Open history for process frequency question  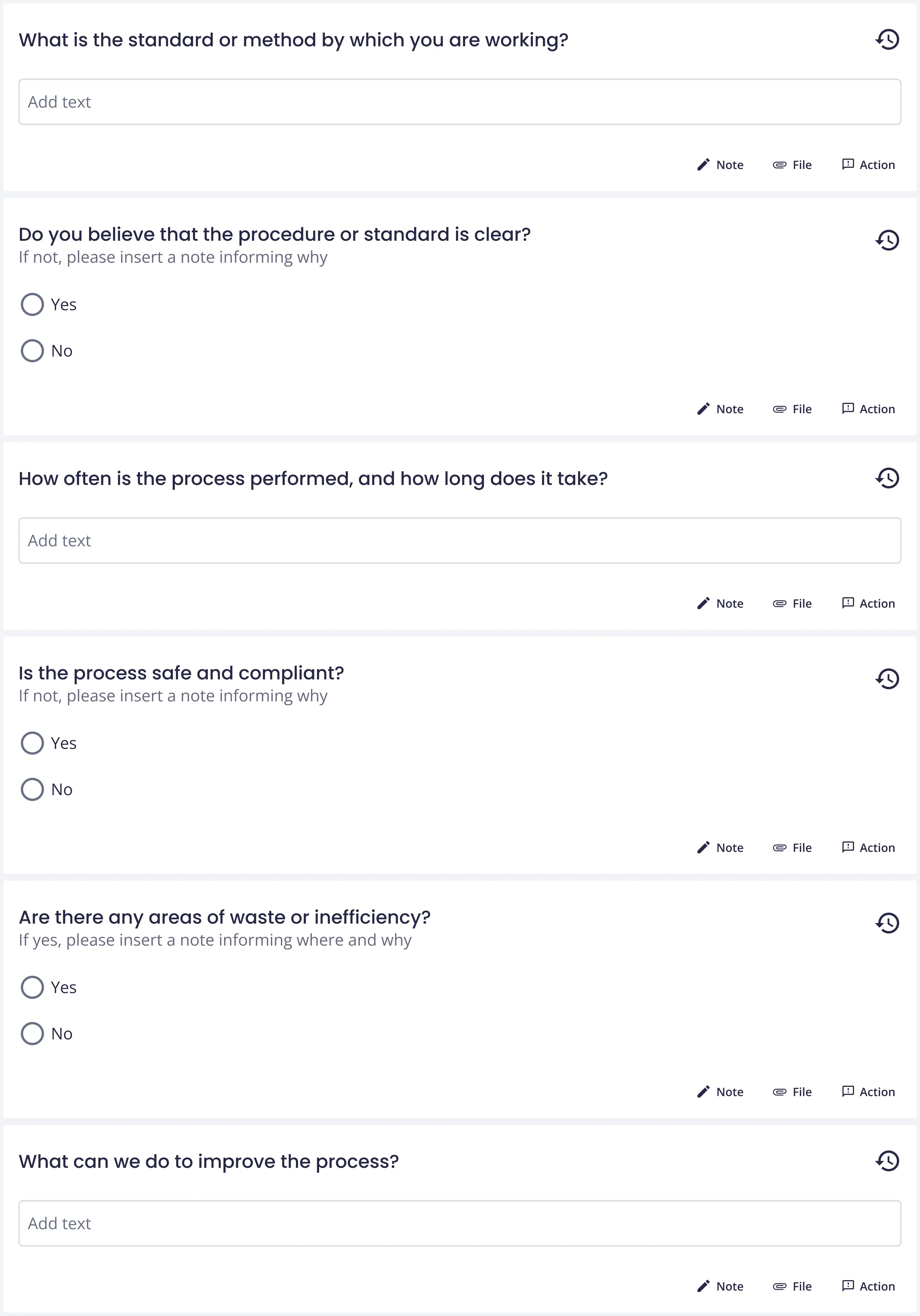pyautogui.click(x=887, y=478)
